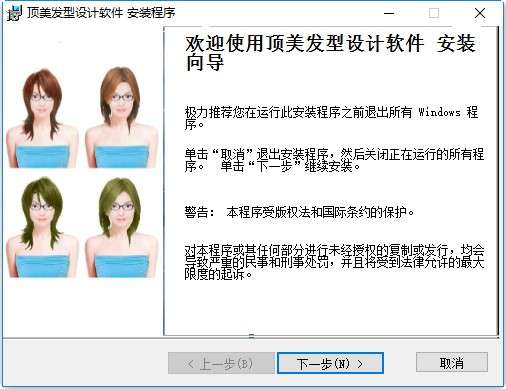The width and height of the screenshot is (506, 389).
Task: Select the green layered hairstyle portrait
Action: tap(41, 227)
